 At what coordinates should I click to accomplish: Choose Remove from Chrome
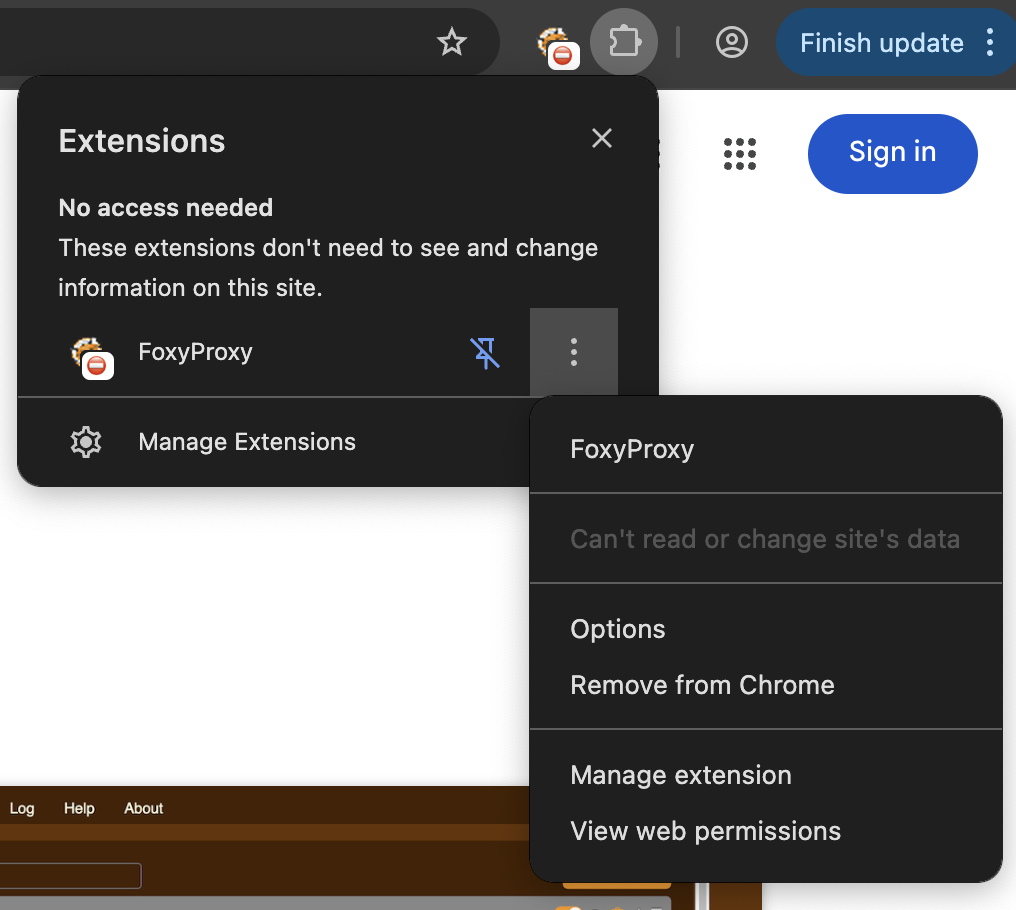click(702, 685)
